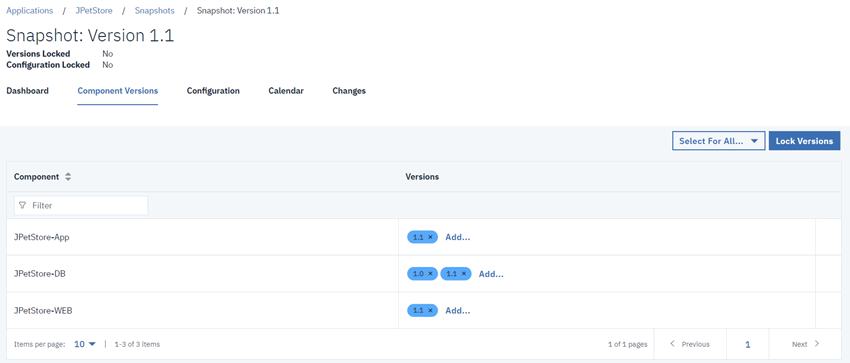Screen dimensions: 850x363
Task: Add a version to JPetStore-App
Action: tap(458, 237)
